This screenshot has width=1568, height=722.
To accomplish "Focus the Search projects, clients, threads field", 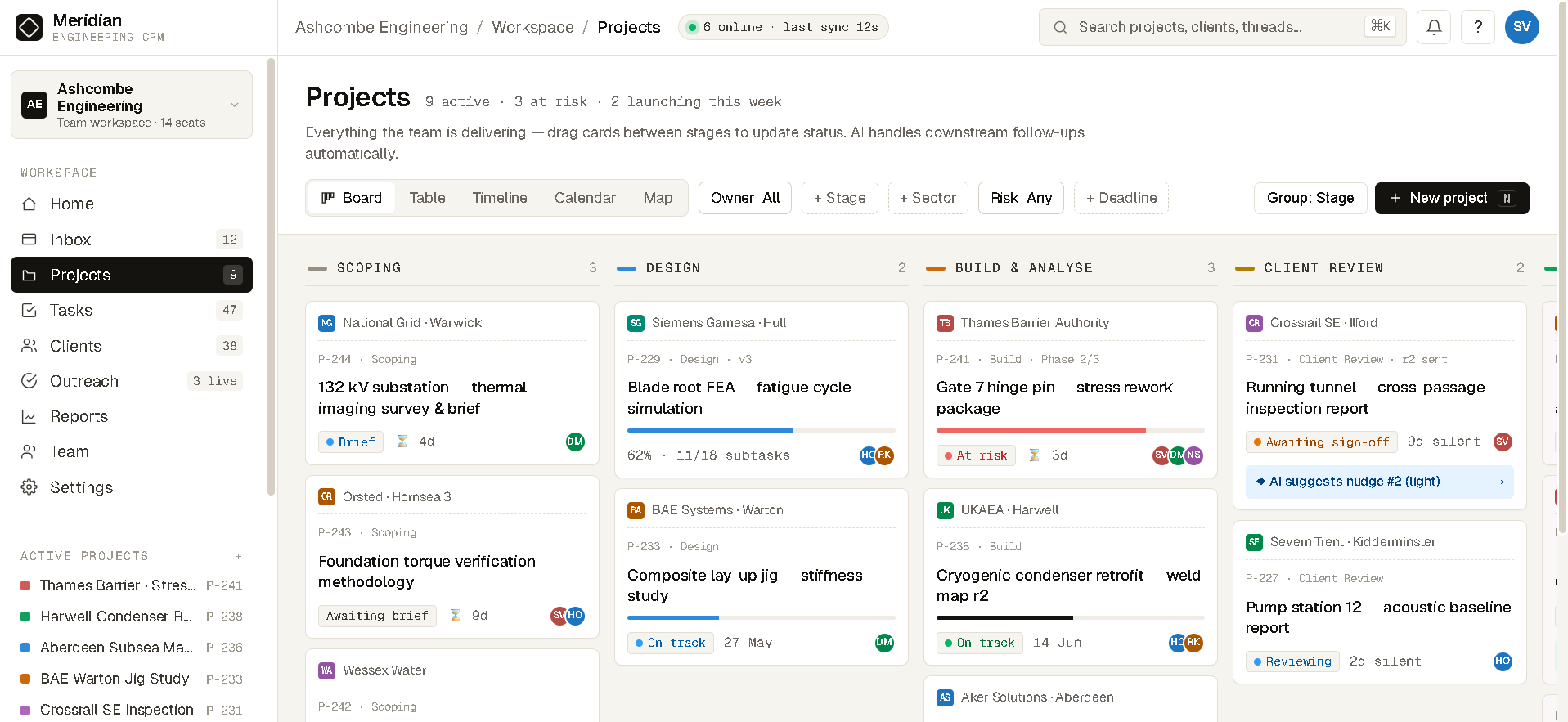I will [x=1223, y=27].
